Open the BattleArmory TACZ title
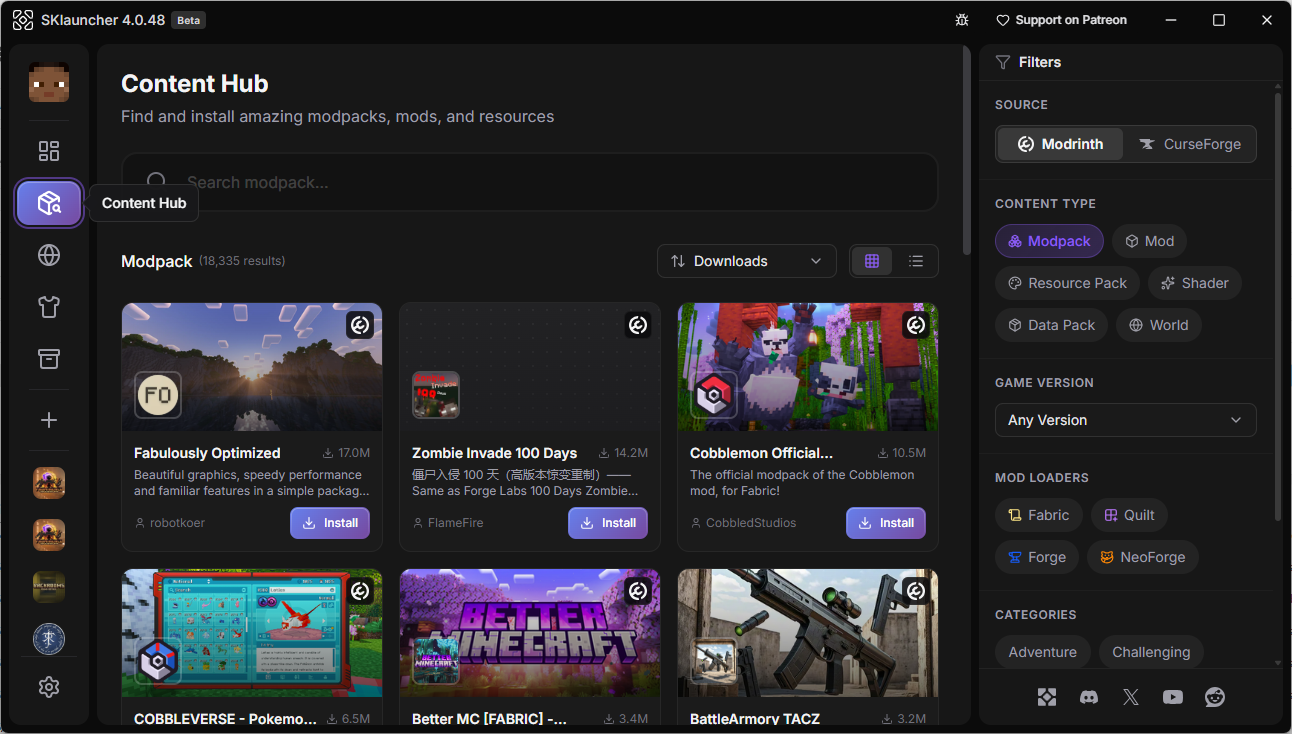Screen dimensions: 1292x734 pos(755,719)
